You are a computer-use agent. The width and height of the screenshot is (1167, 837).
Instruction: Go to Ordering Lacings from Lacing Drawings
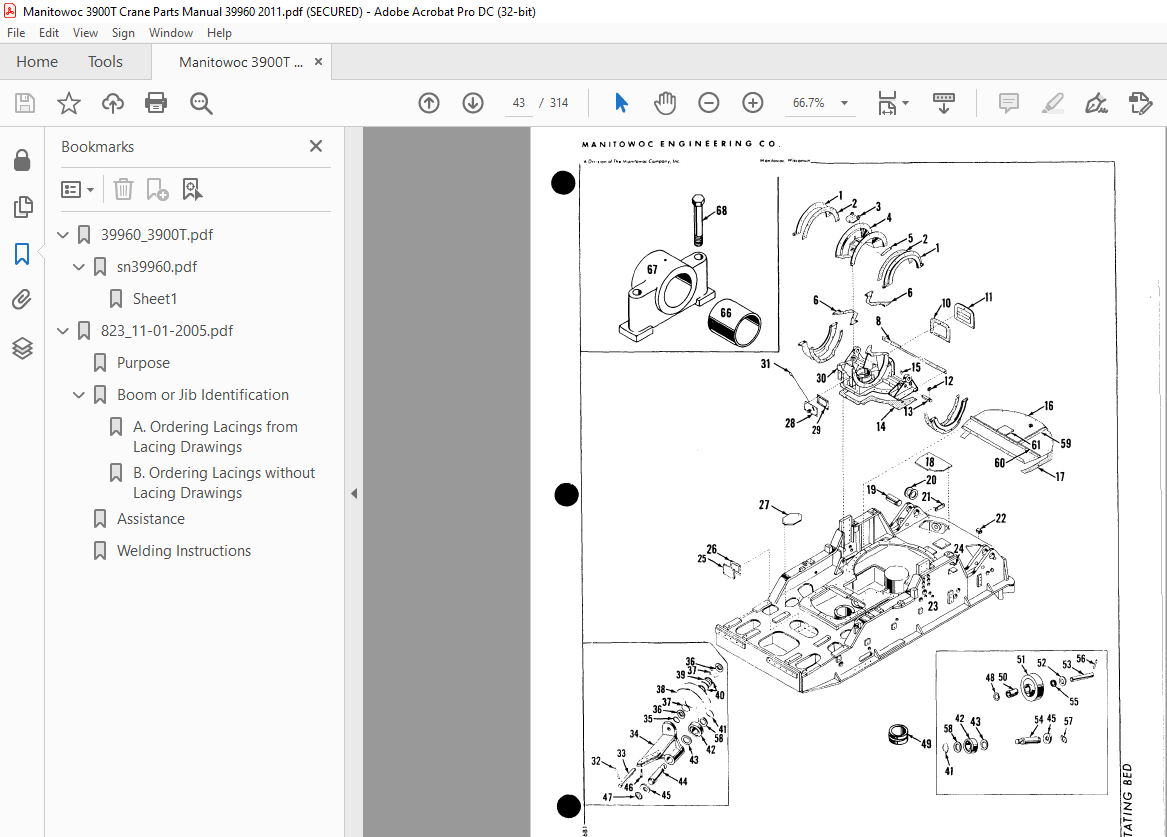tap(215, 437)
